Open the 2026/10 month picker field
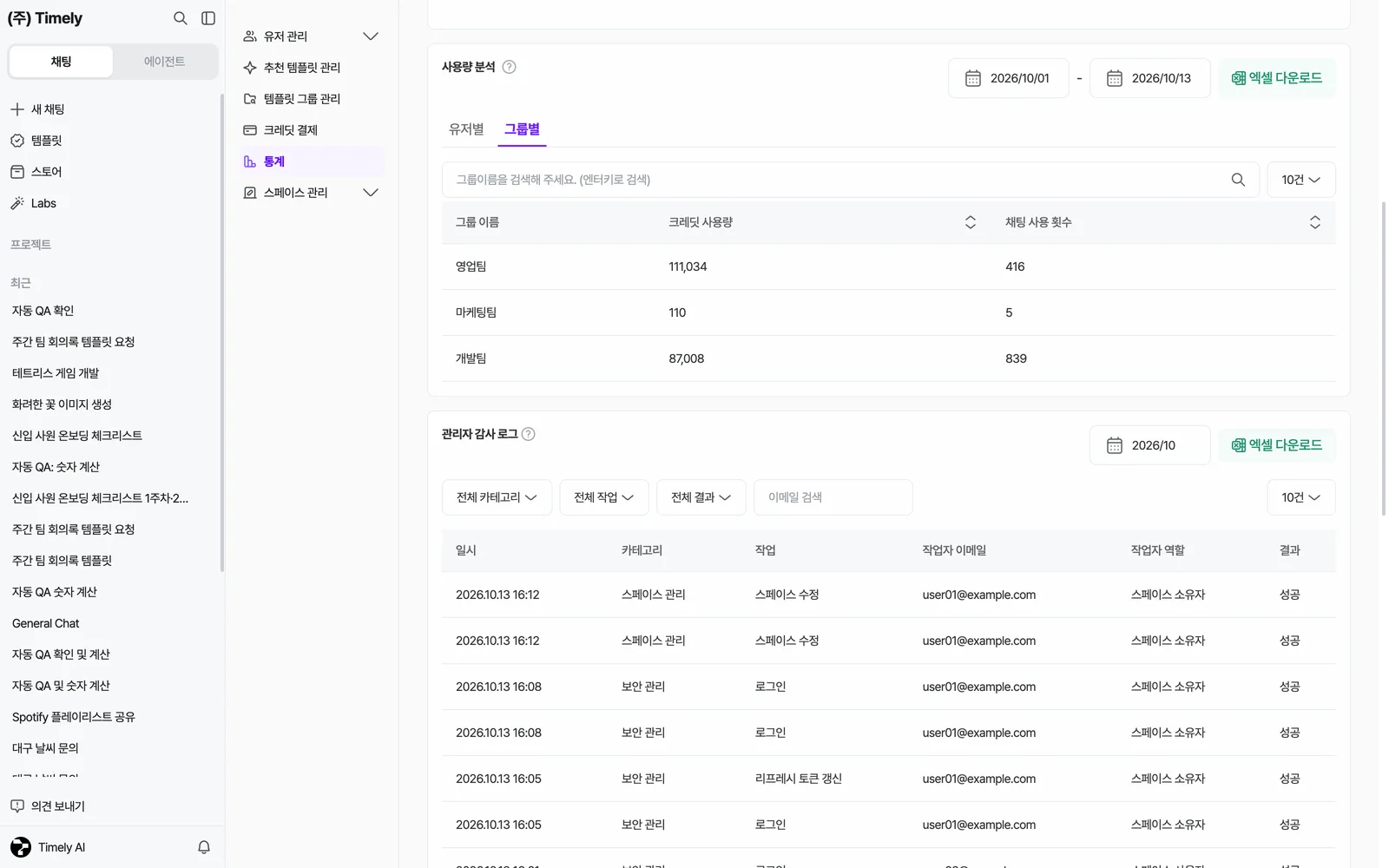 click(1149, 445)
